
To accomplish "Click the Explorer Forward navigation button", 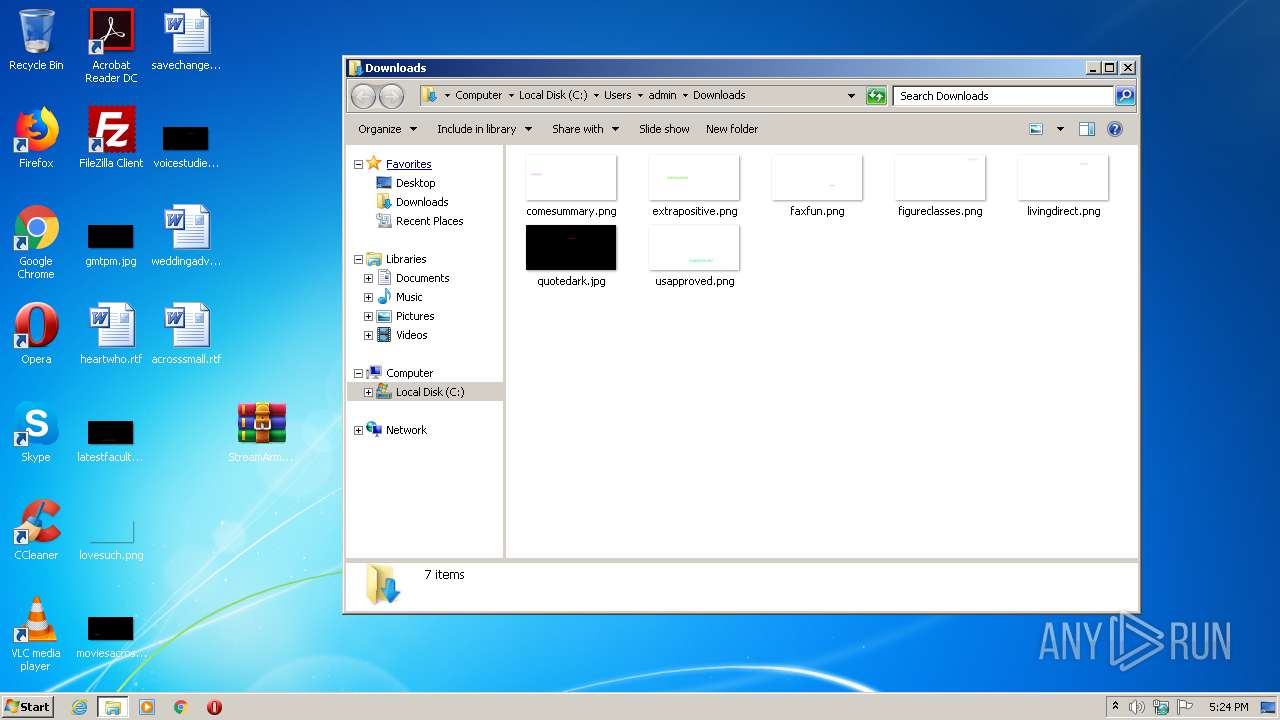I will pos(392,96).
